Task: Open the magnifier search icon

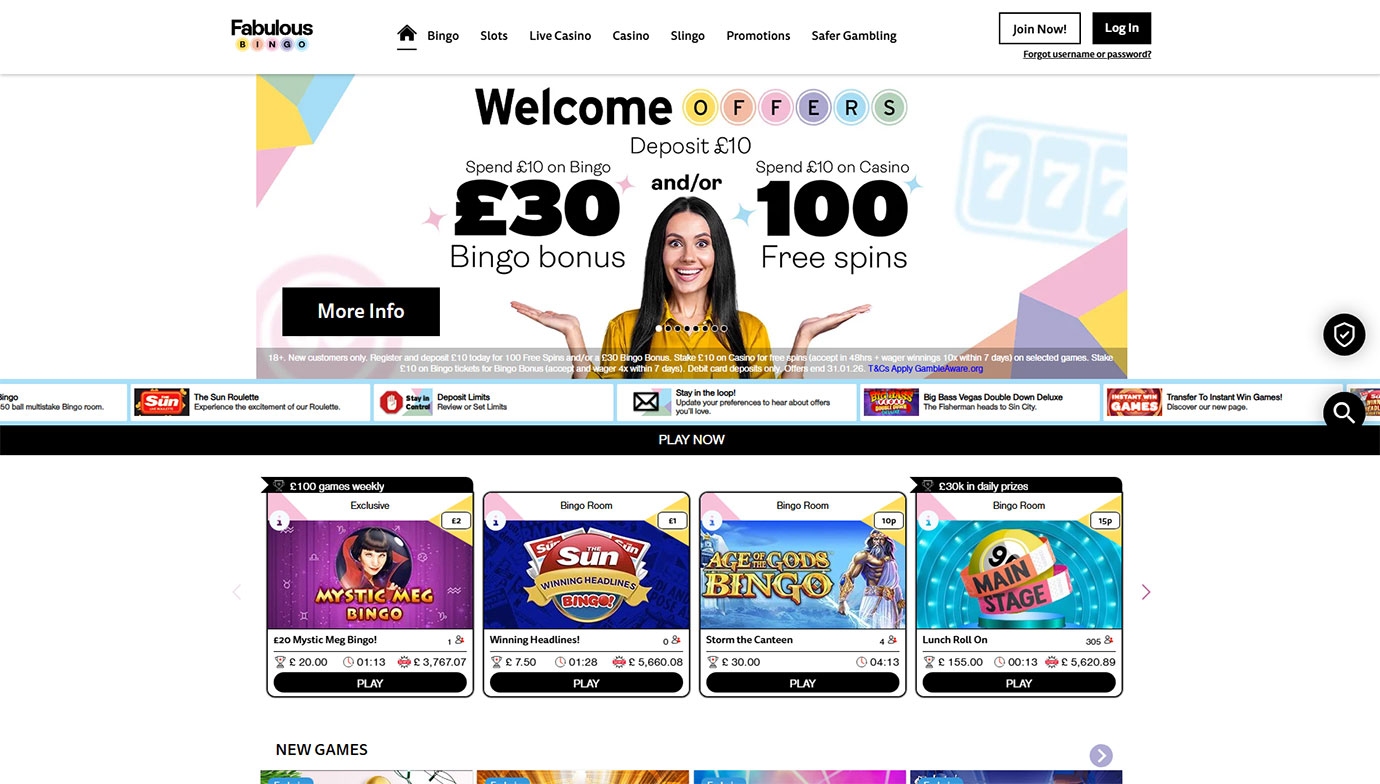Action: [1344, 412]
